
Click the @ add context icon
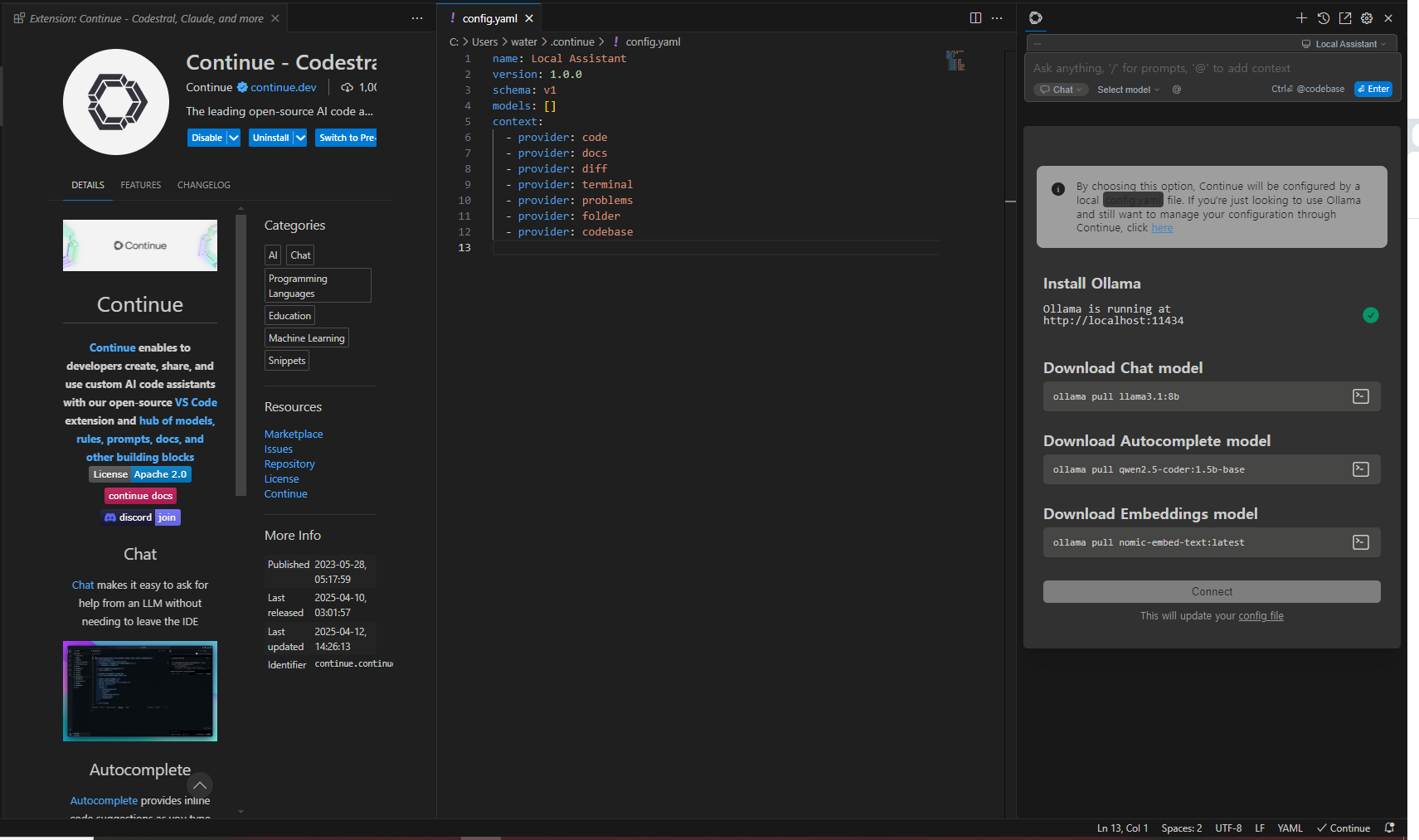(1177, 90)
